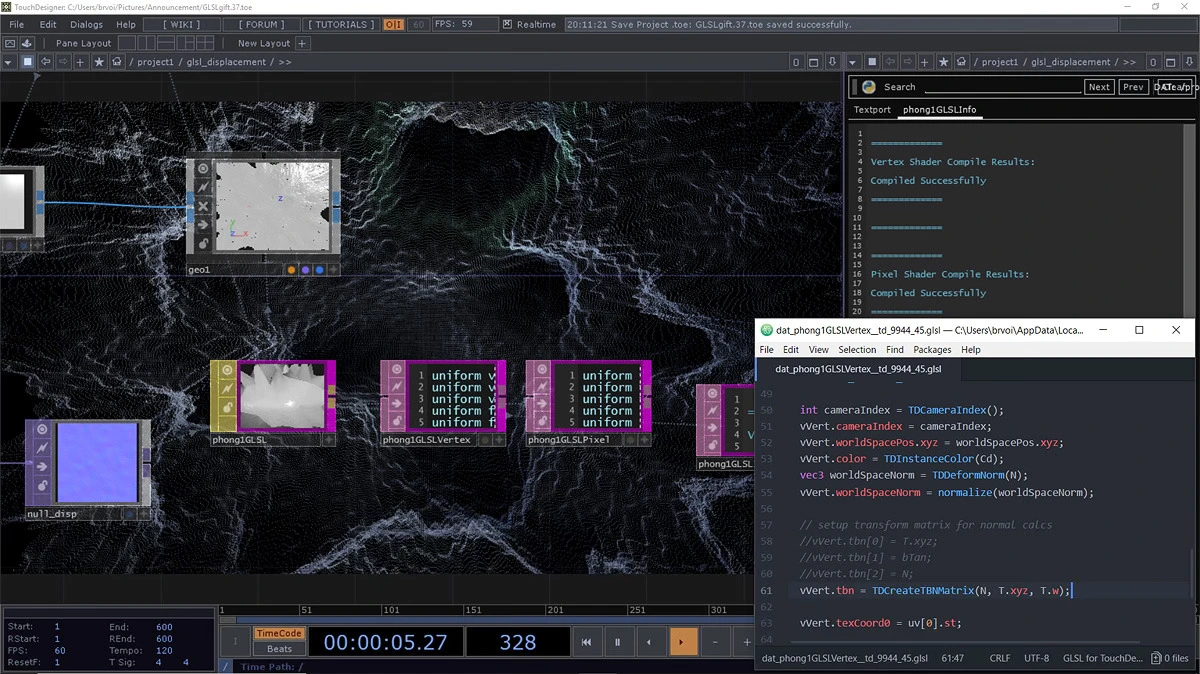Click the Next search button
The height and width of the screenshot is (674, 1200).
(1098, 87)
